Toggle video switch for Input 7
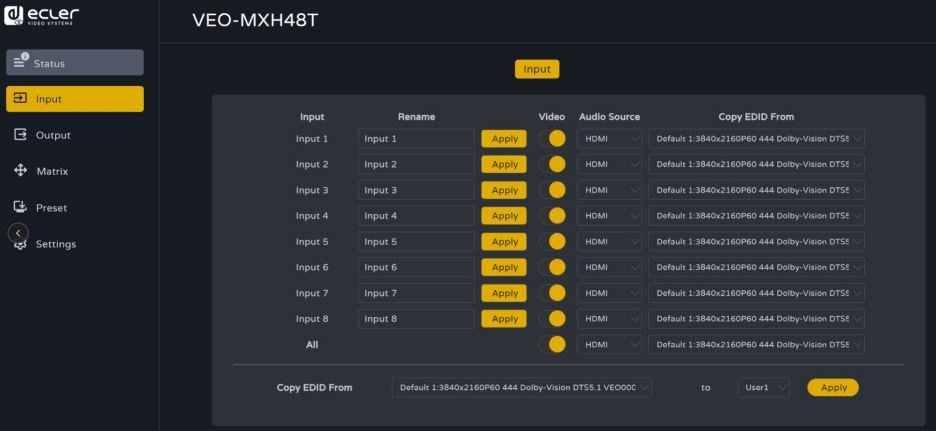936x431 pixels. tap(552, 293)
